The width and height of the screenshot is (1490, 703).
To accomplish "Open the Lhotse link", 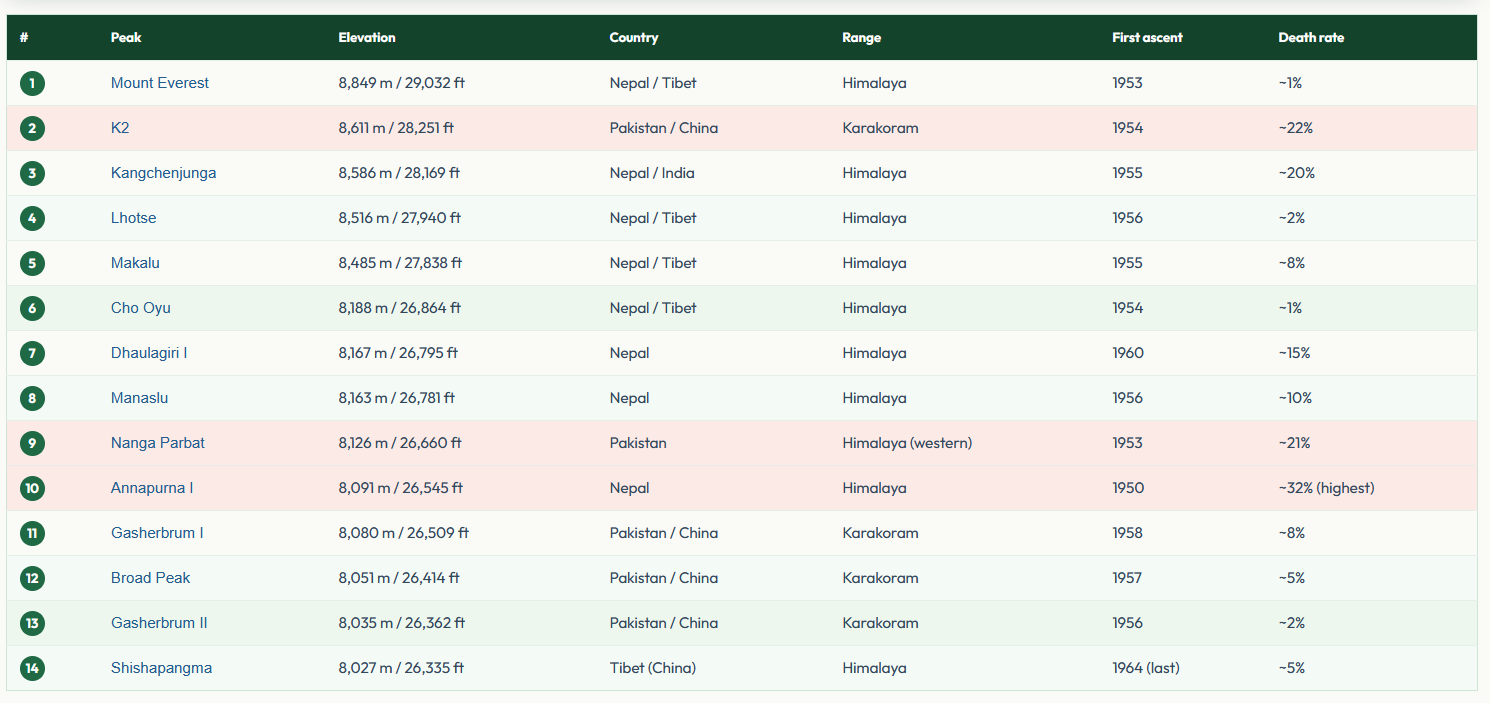I will pos(133,218).
